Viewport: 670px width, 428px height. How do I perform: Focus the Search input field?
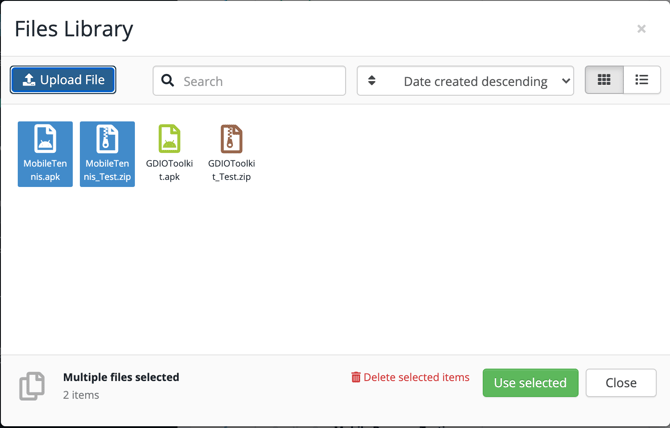pos(249,81)
